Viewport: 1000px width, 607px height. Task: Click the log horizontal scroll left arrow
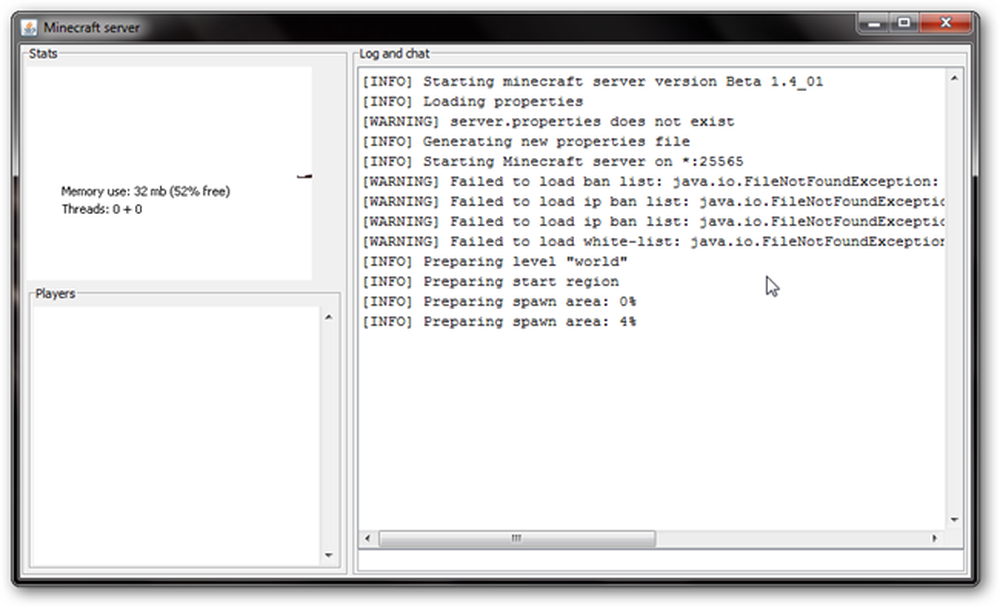point(367,538)
